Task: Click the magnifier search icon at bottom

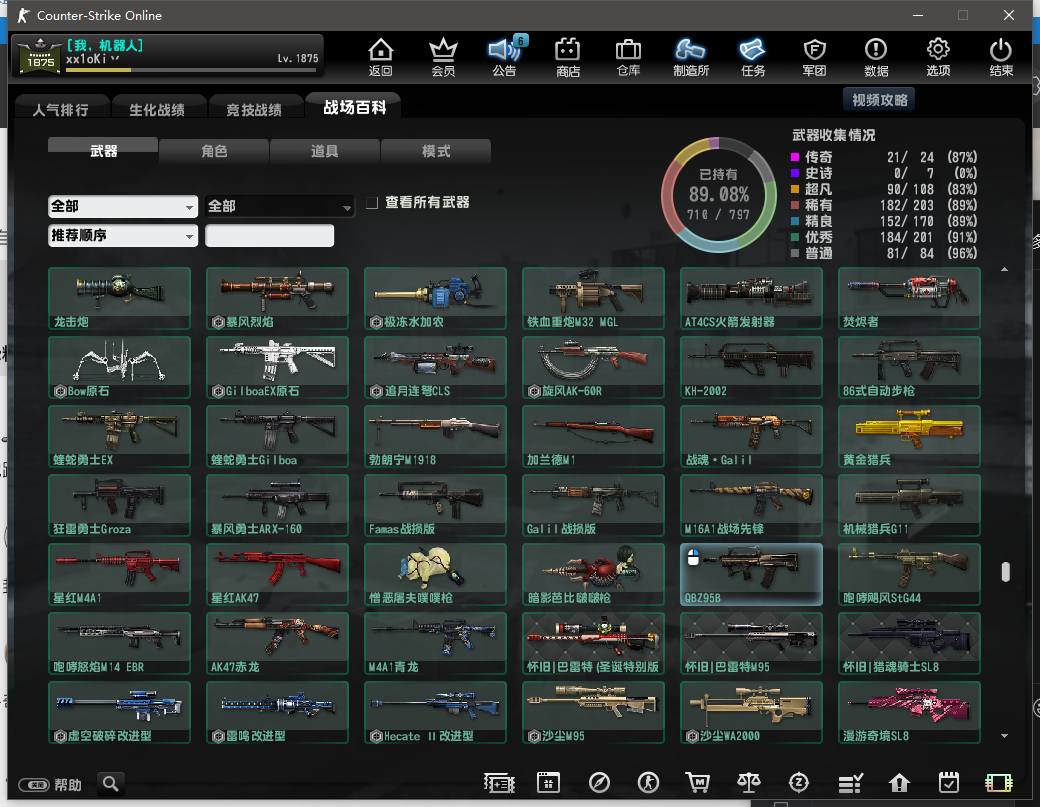Action: [111, 784]
